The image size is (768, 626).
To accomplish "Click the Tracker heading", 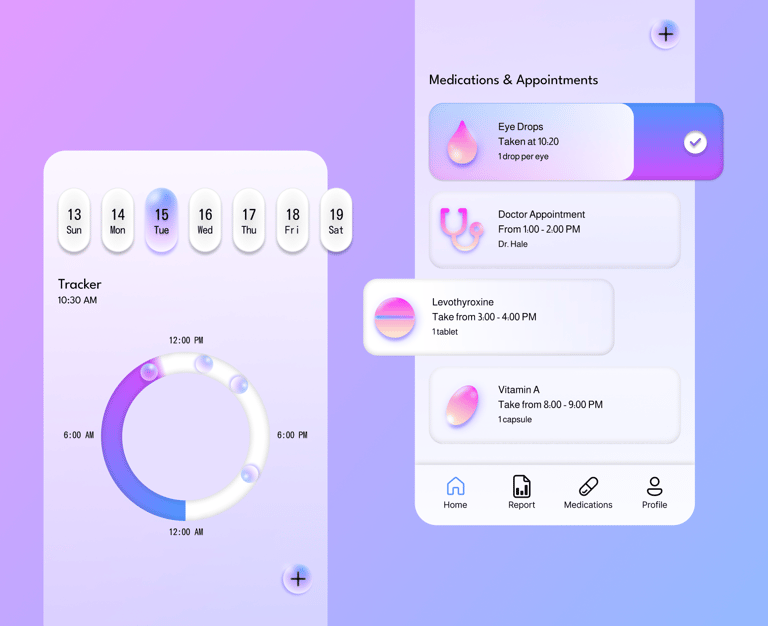I will (x=79, y=284).
